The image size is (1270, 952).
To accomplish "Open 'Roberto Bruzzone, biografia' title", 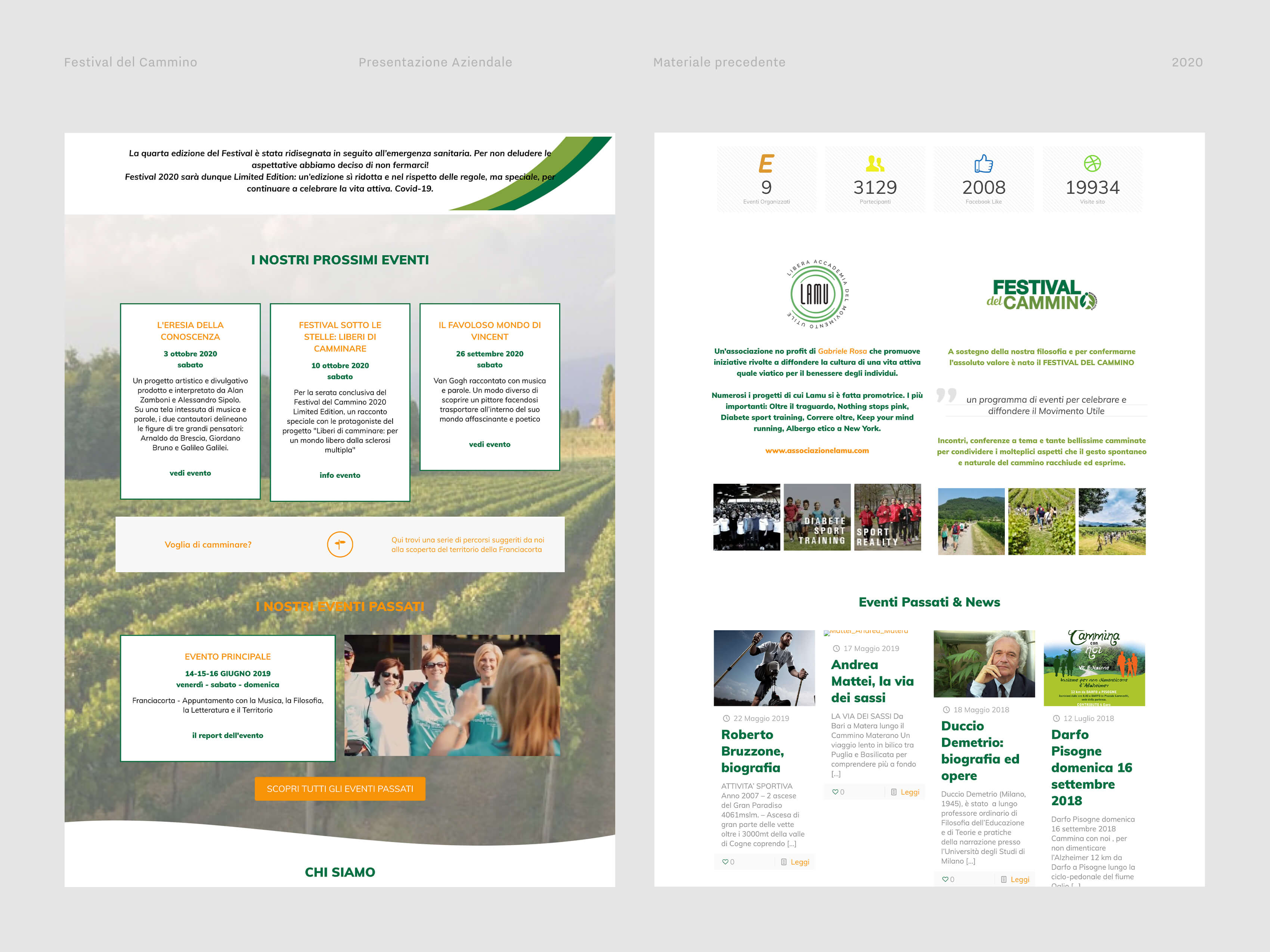I will point(753,751).
